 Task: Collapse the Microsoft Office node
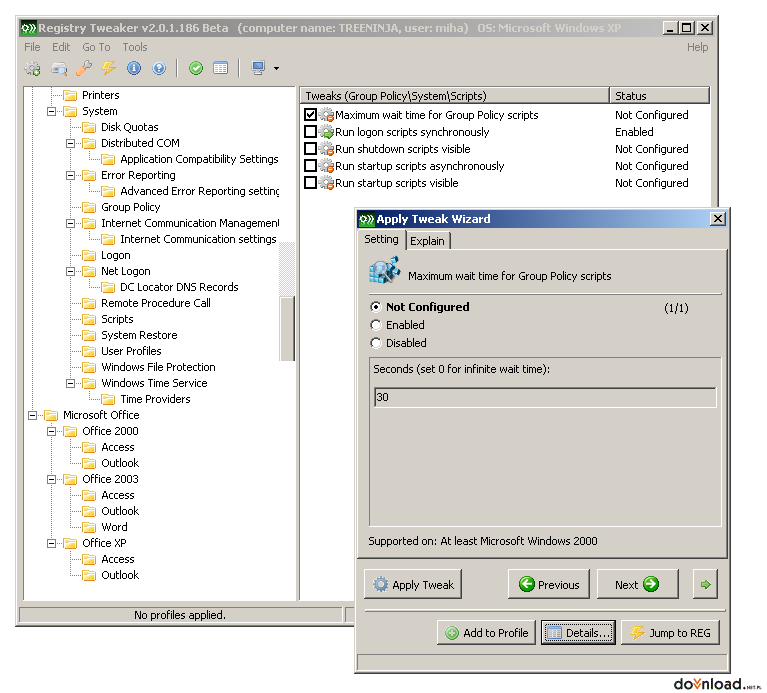click(x=32, y=416)
